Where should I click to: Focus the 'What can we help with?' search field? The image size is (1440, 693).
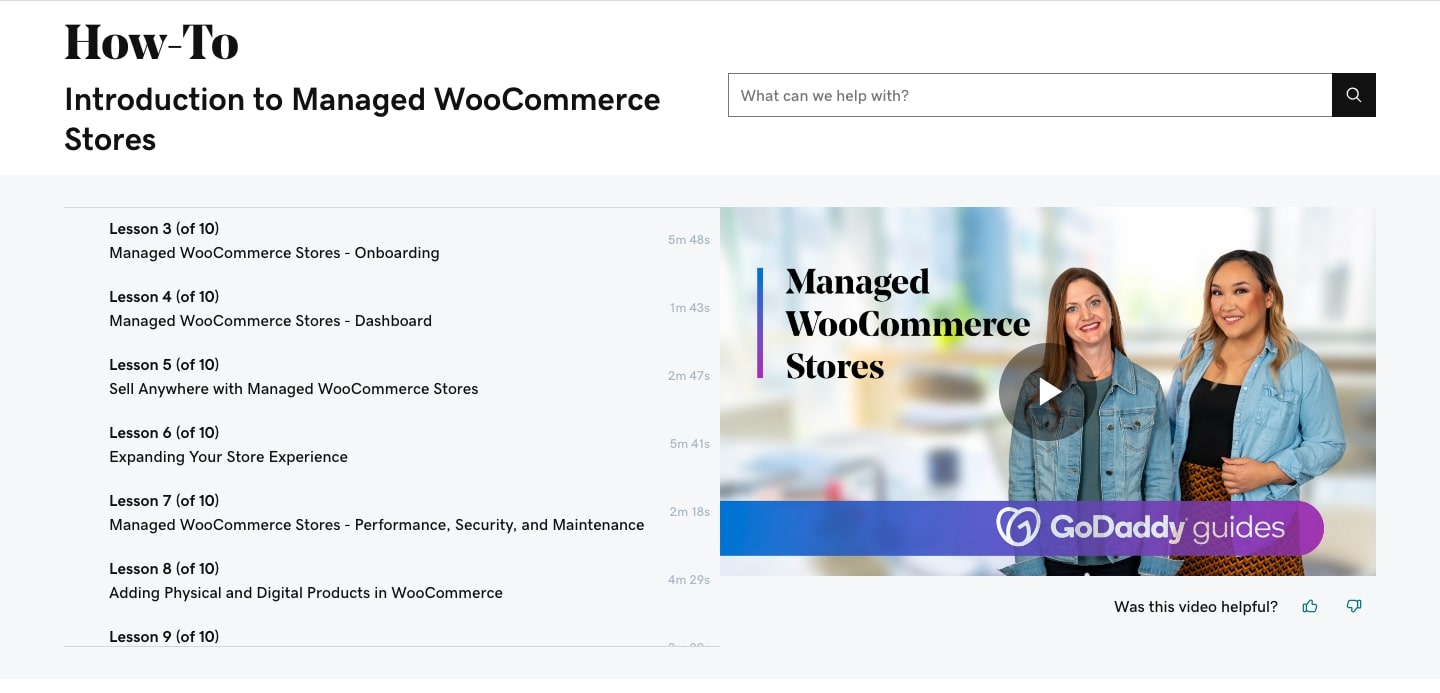click(1030, 95)
